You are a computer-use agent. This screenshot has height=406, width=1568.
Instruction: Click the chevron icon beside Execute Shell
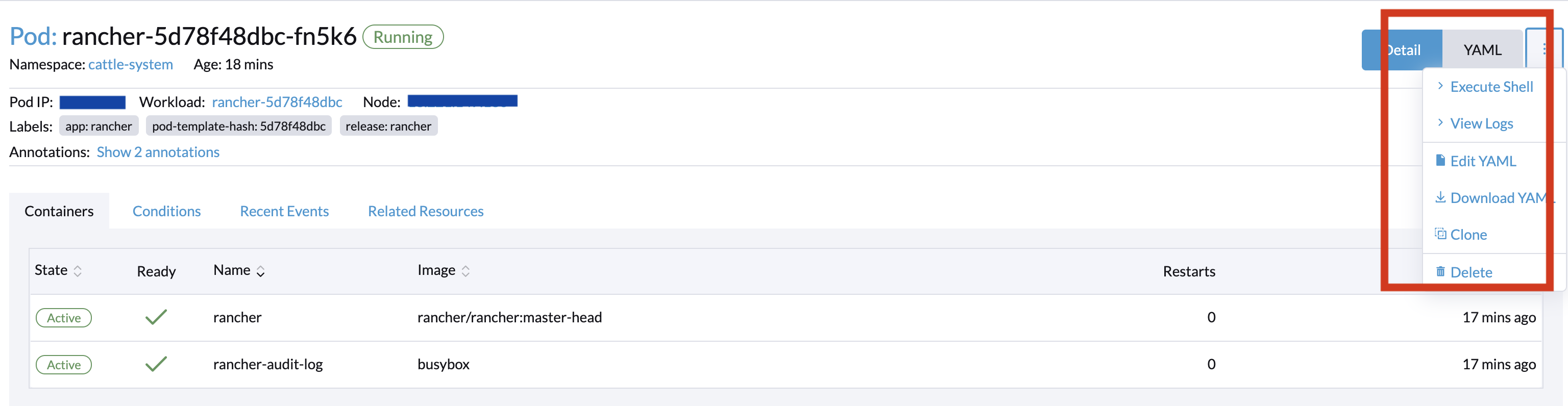[1440, 86]
